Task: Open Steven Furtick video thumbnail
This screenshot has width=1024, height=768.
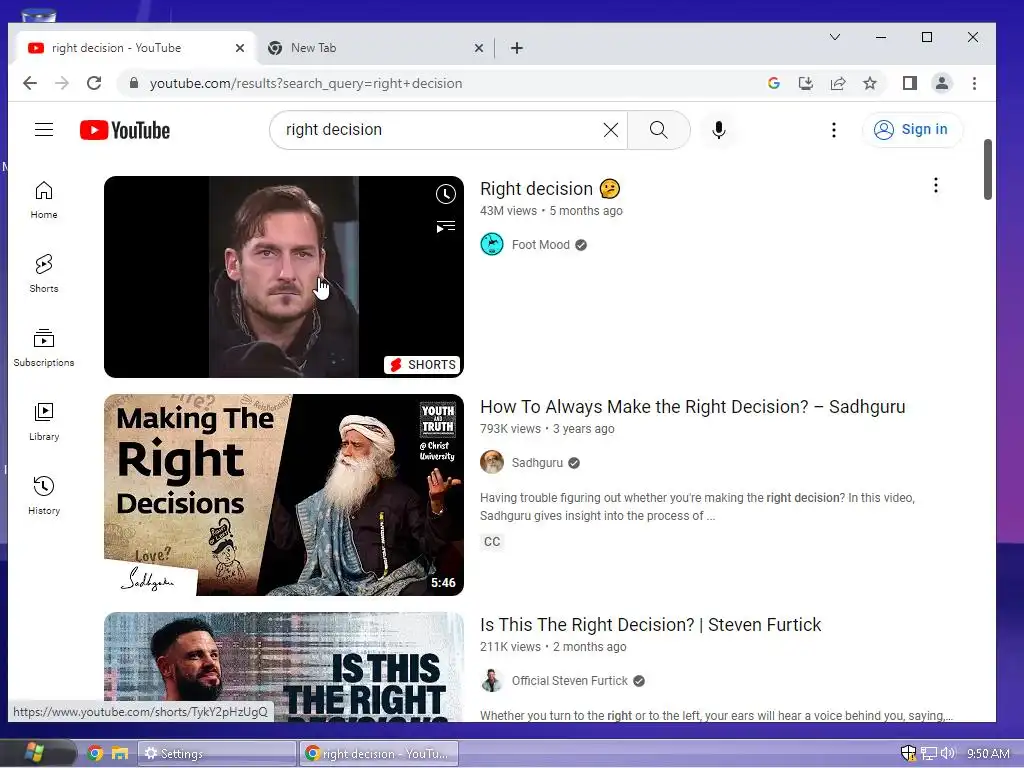Action: pos(283,667)
